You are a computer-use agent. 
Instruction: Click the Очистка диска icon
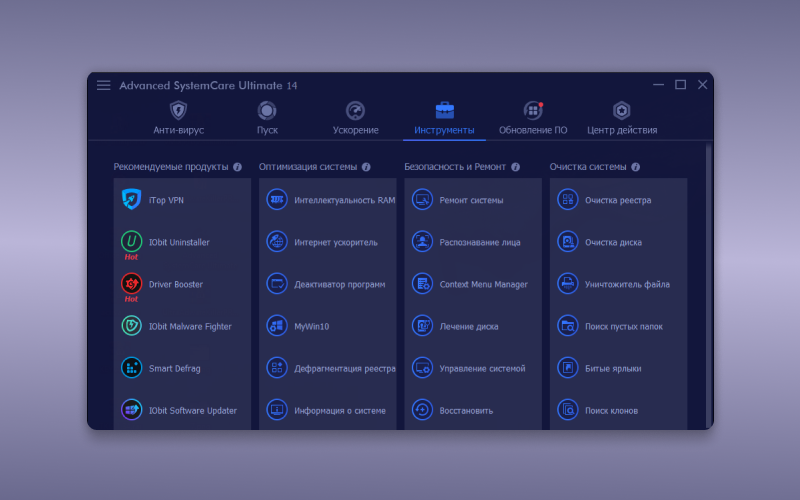click(x=568, y=241)
